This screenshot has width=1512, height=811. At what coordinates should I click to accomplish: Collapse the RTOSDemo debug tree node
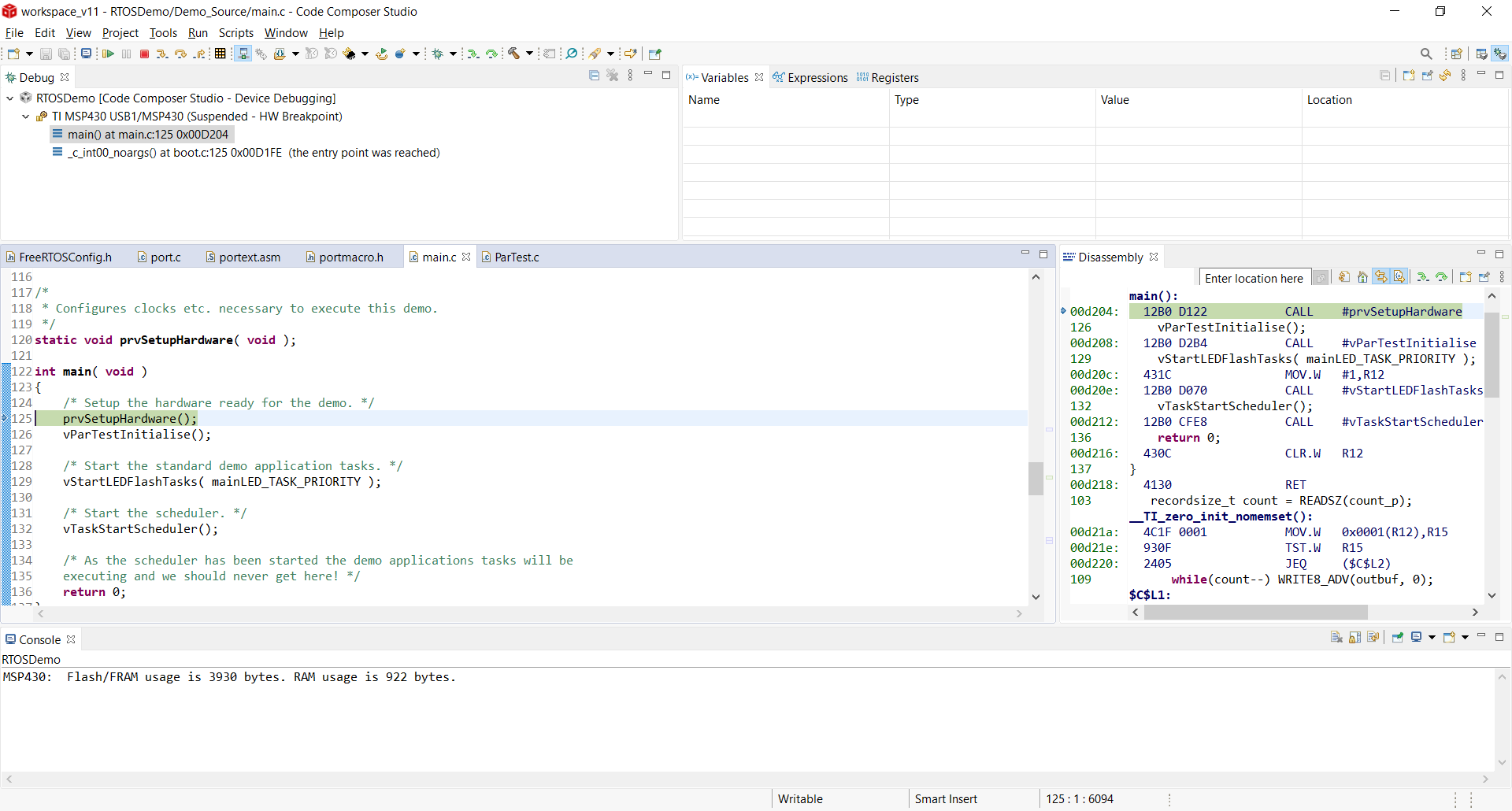[9, 98]
